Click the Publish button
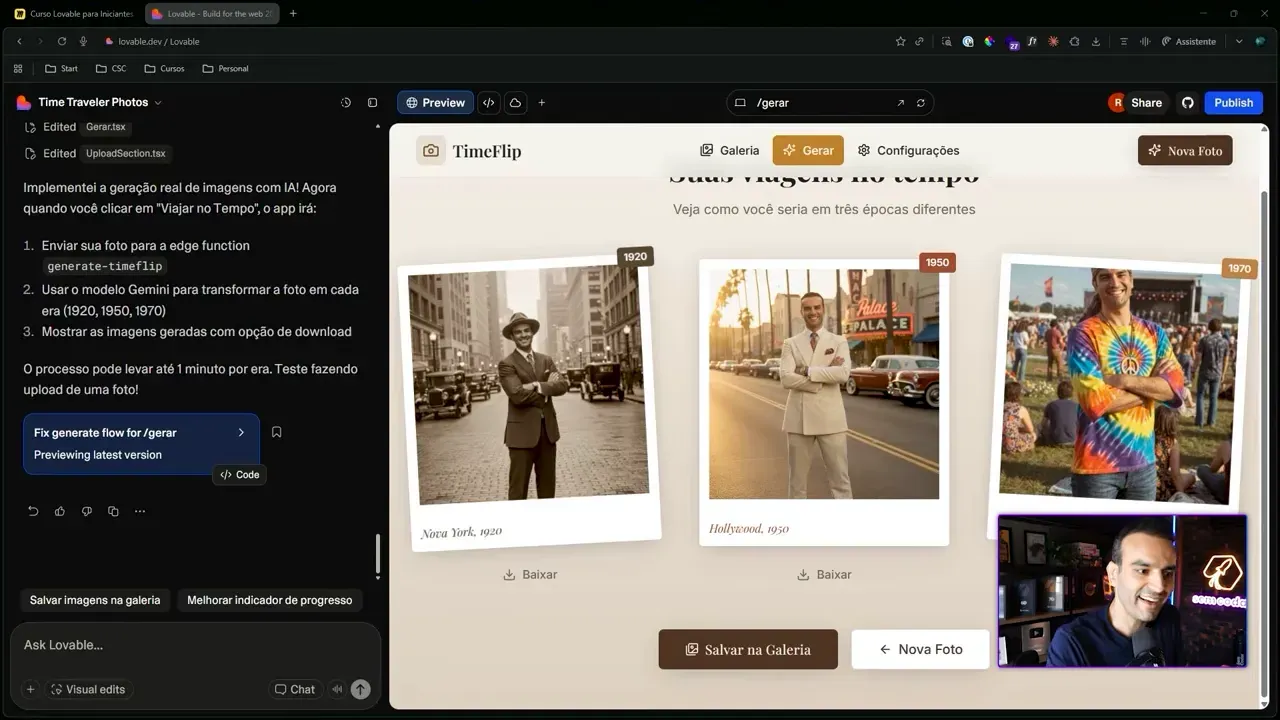The width and height of the screenshot is (1280, 720). [1233, 102]
